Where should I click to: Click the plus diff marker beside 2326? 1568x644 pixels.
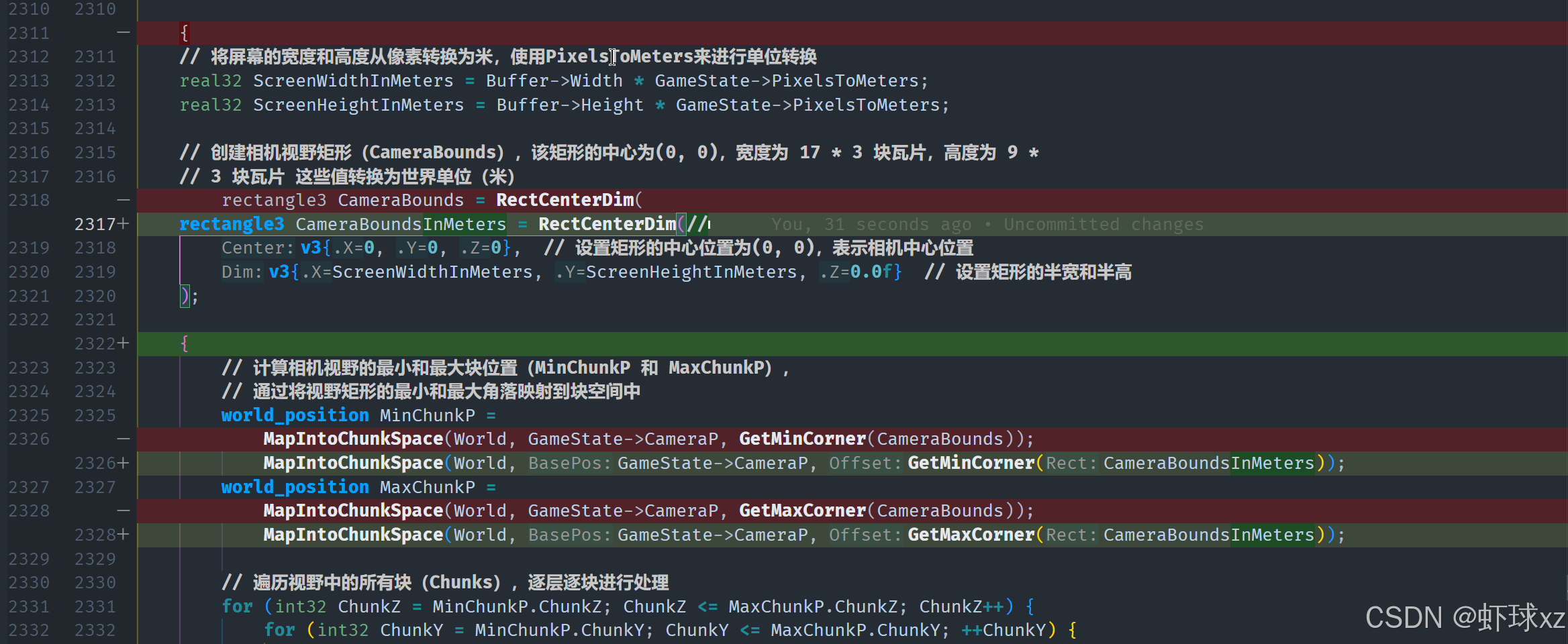(x=124, y=463)
